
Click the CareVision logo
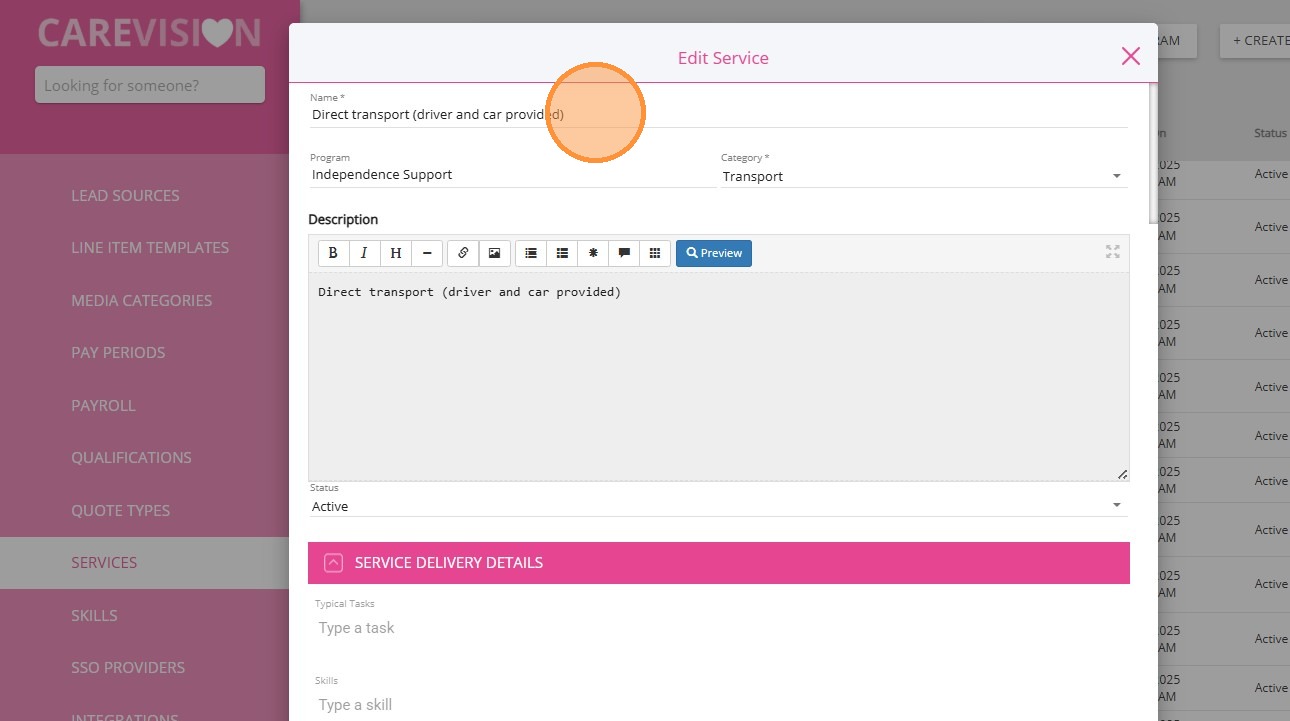[150, 33]
